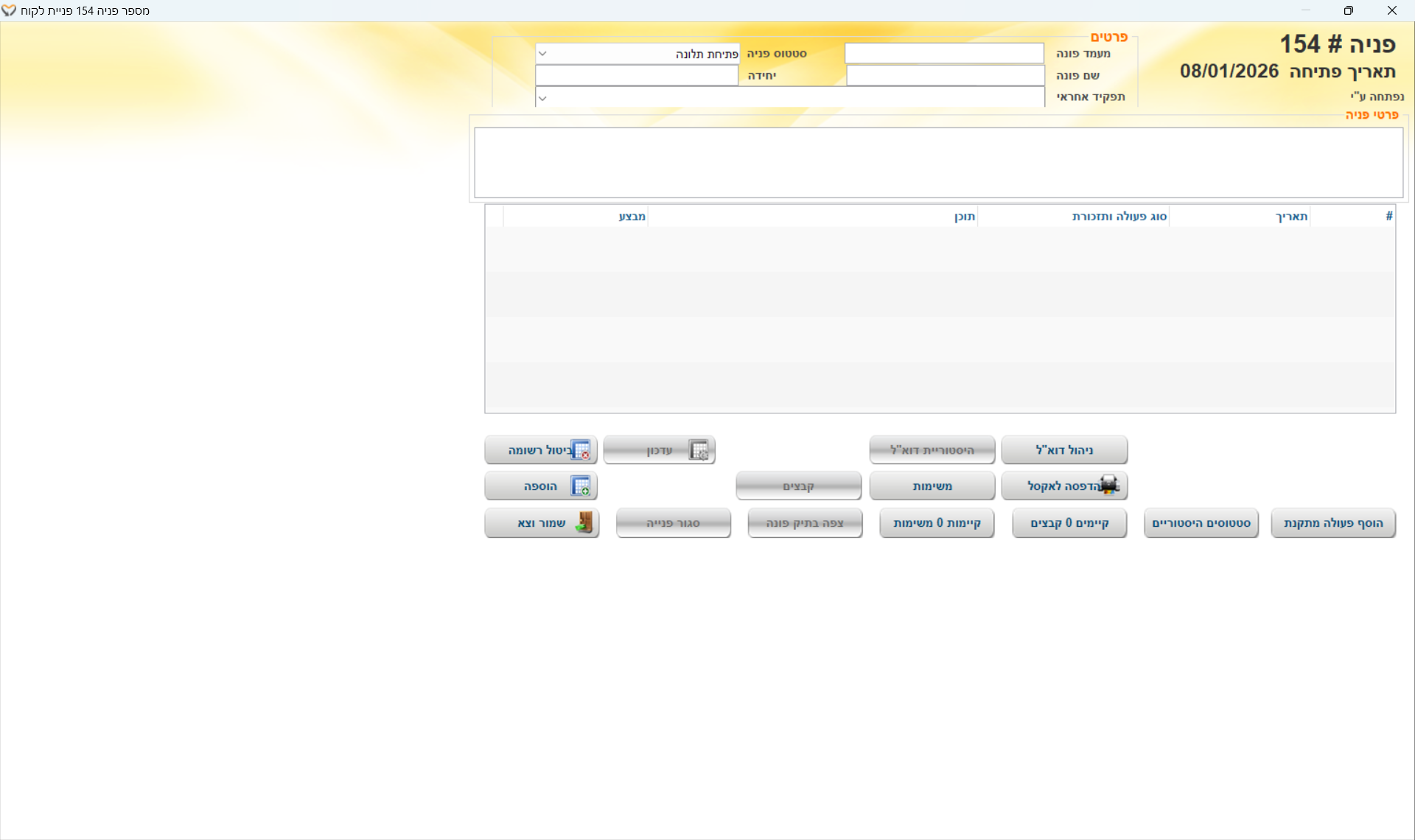The image size is (1415, 840).
Task: Focus the שם פונה text field
Action: [945, 75]
